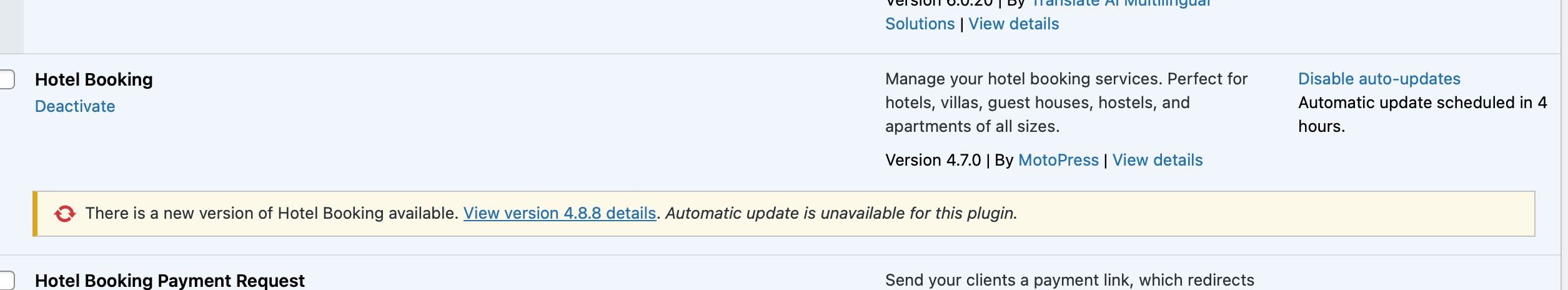Click the Send your clients a payment link description
The height and width of the screenshot is (290, 1568).
[x=1069, y=280]
